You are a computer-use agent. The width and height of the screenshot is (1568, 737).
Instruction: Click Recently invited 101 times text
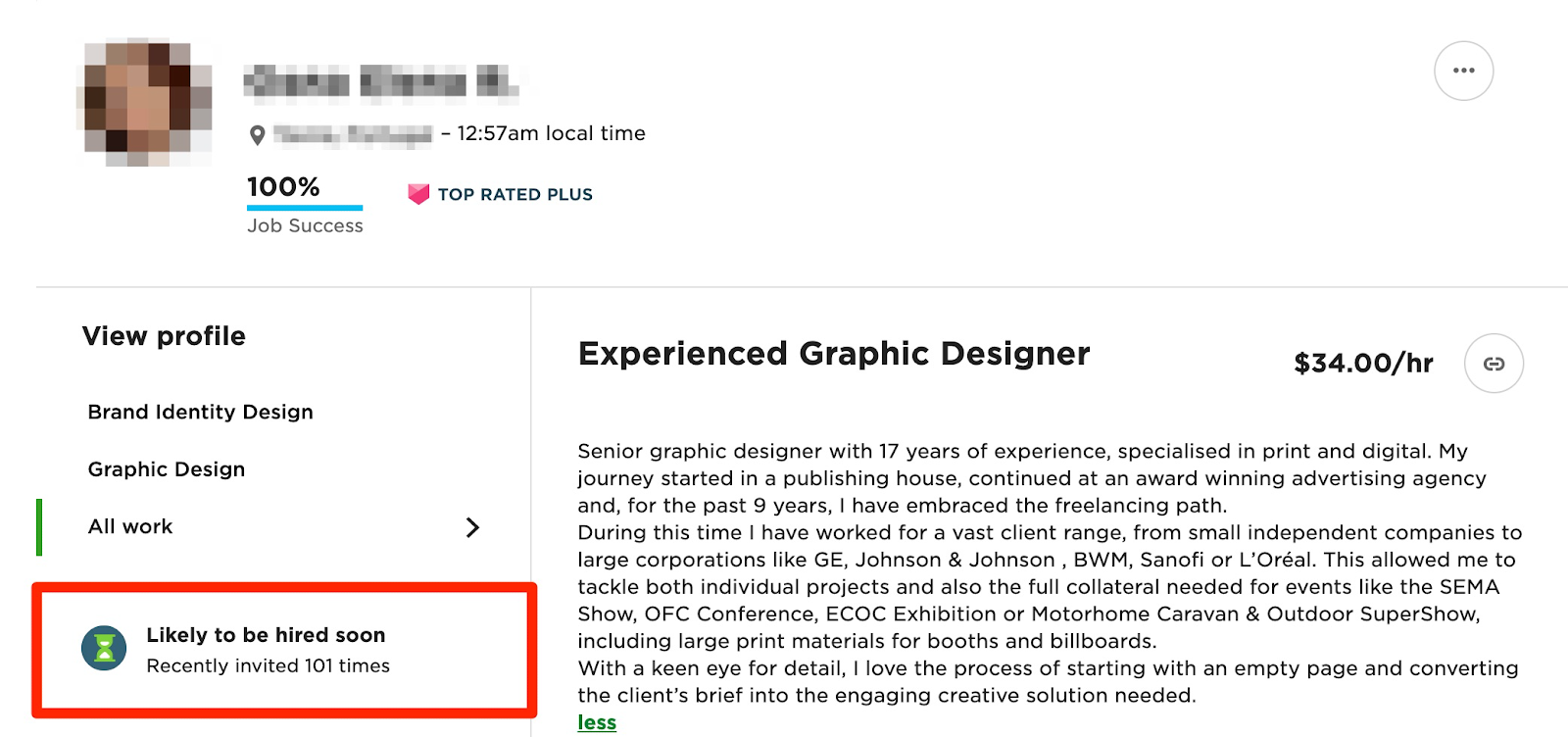pos(268,665)
